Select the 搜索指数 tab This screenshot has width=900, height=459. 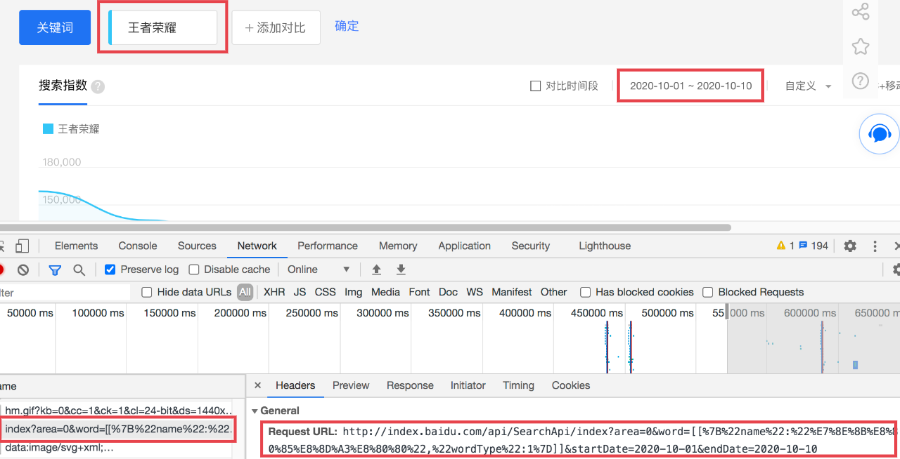[63, 85]
